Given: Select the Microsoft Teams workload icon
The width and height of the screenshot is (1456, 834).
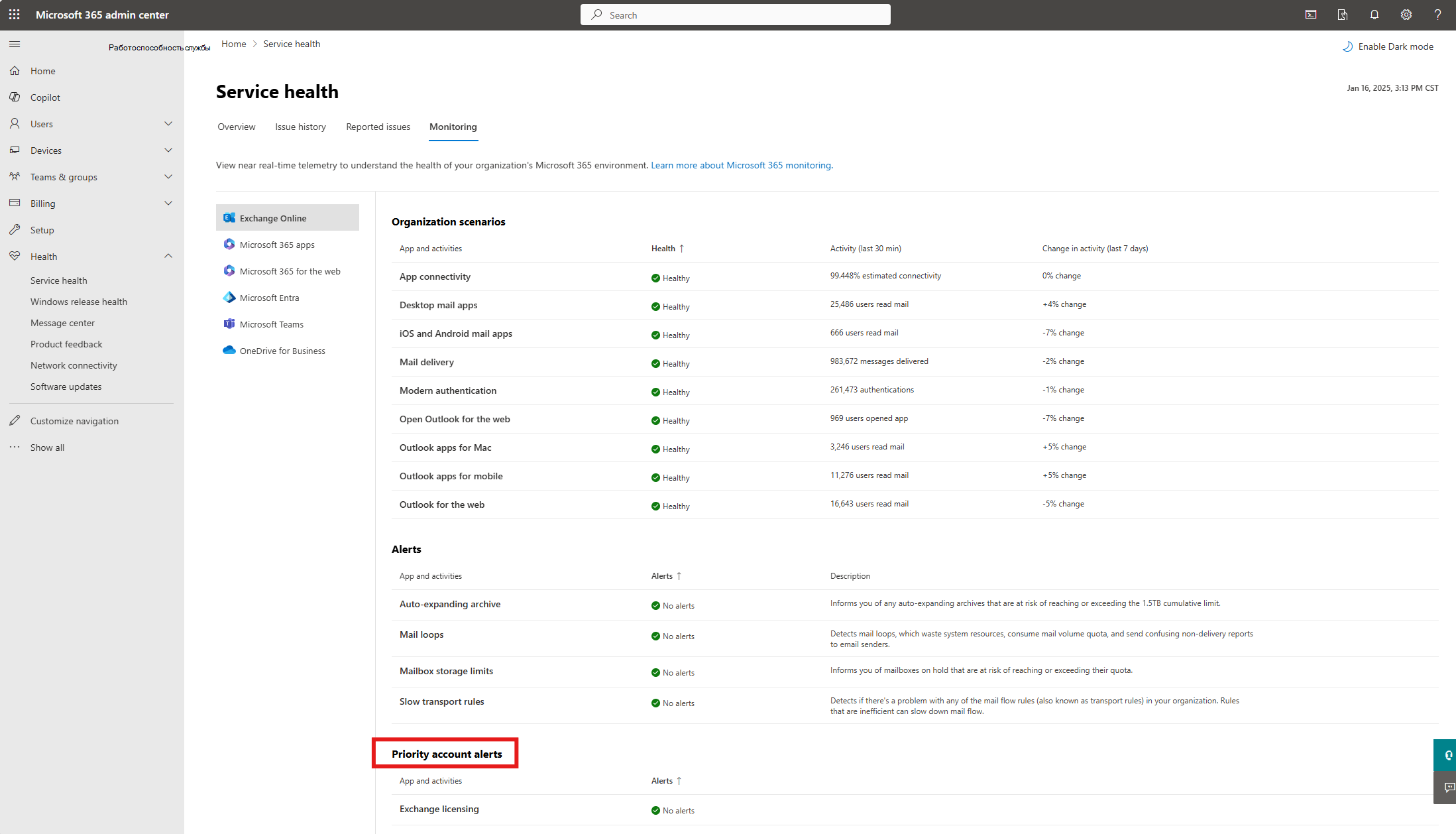Looking at the screenshot, I should point(229,324).
